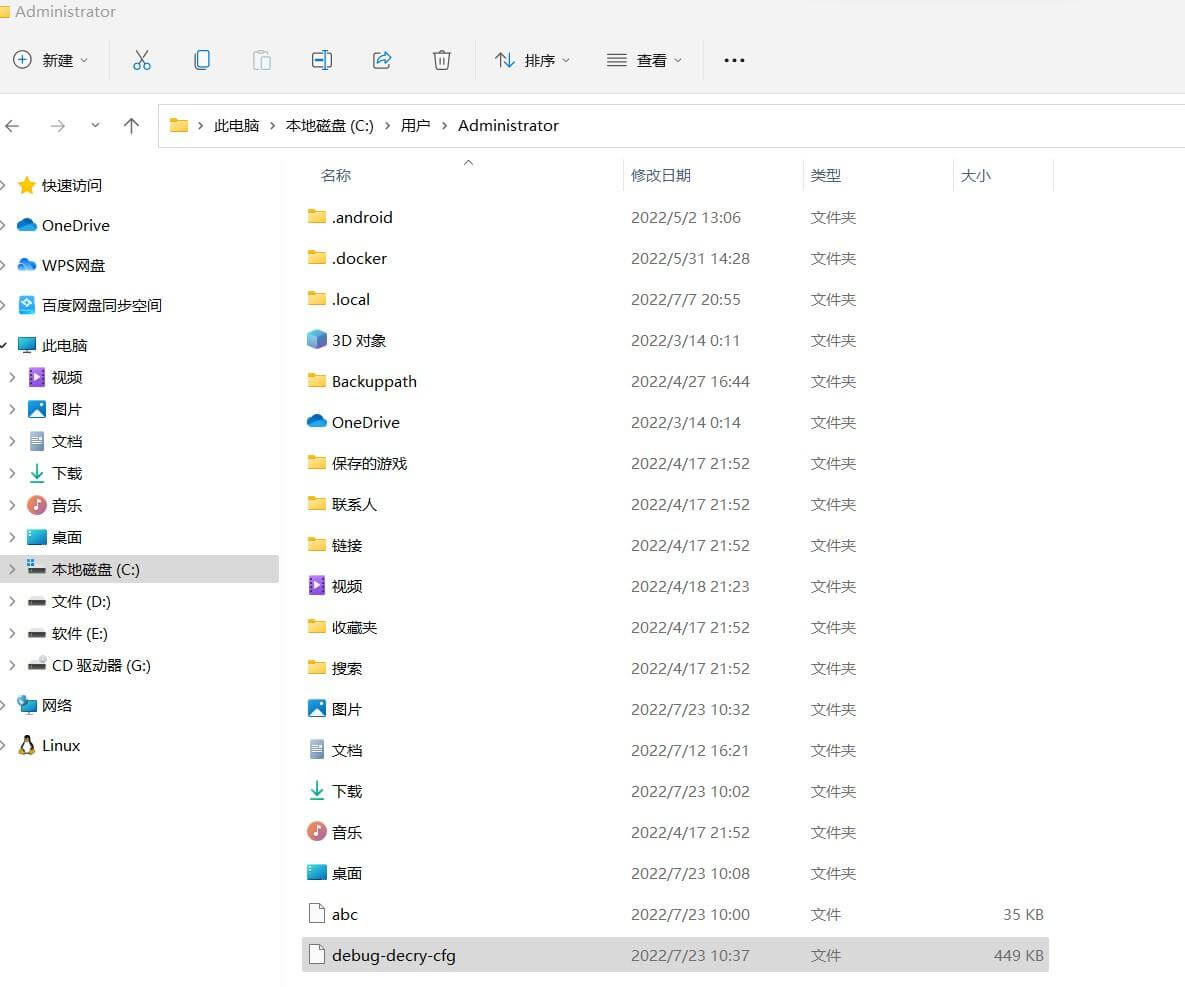Click 用户 in the breadcrumb path
The width and height of the screenshot is (1185, 987).
click(x=416, y=125)
